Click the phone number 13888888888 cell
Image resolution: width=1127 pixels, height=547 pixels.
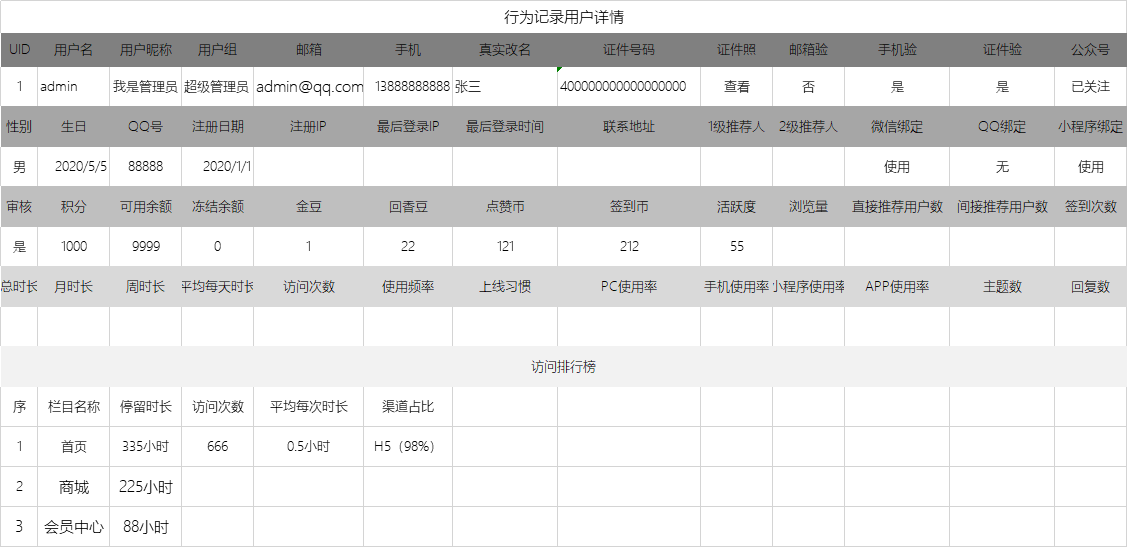411,87
